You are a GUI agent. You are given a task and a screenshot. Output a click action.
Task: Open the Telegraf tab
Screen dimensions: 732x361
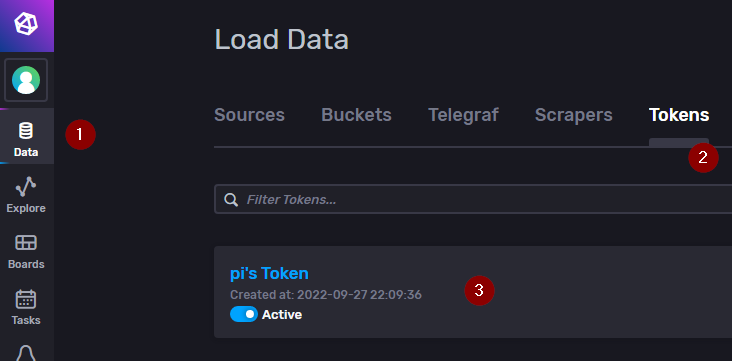(x=463, y=115)
